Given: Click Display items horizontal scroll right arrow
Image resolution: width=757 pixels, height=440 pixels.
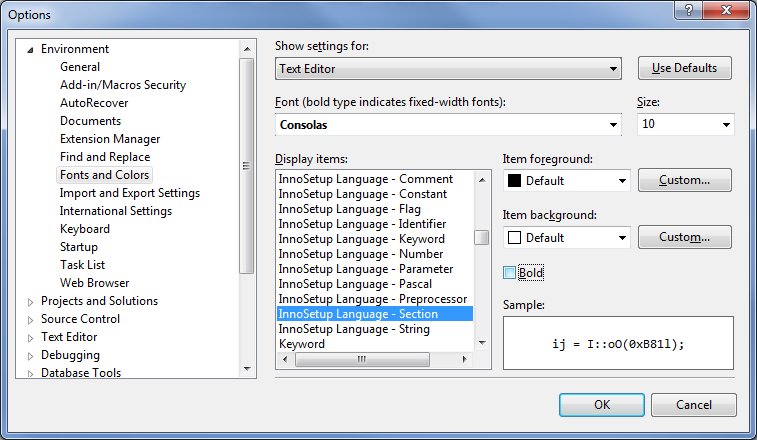Looking at the screenshot, I should (465, 359).
